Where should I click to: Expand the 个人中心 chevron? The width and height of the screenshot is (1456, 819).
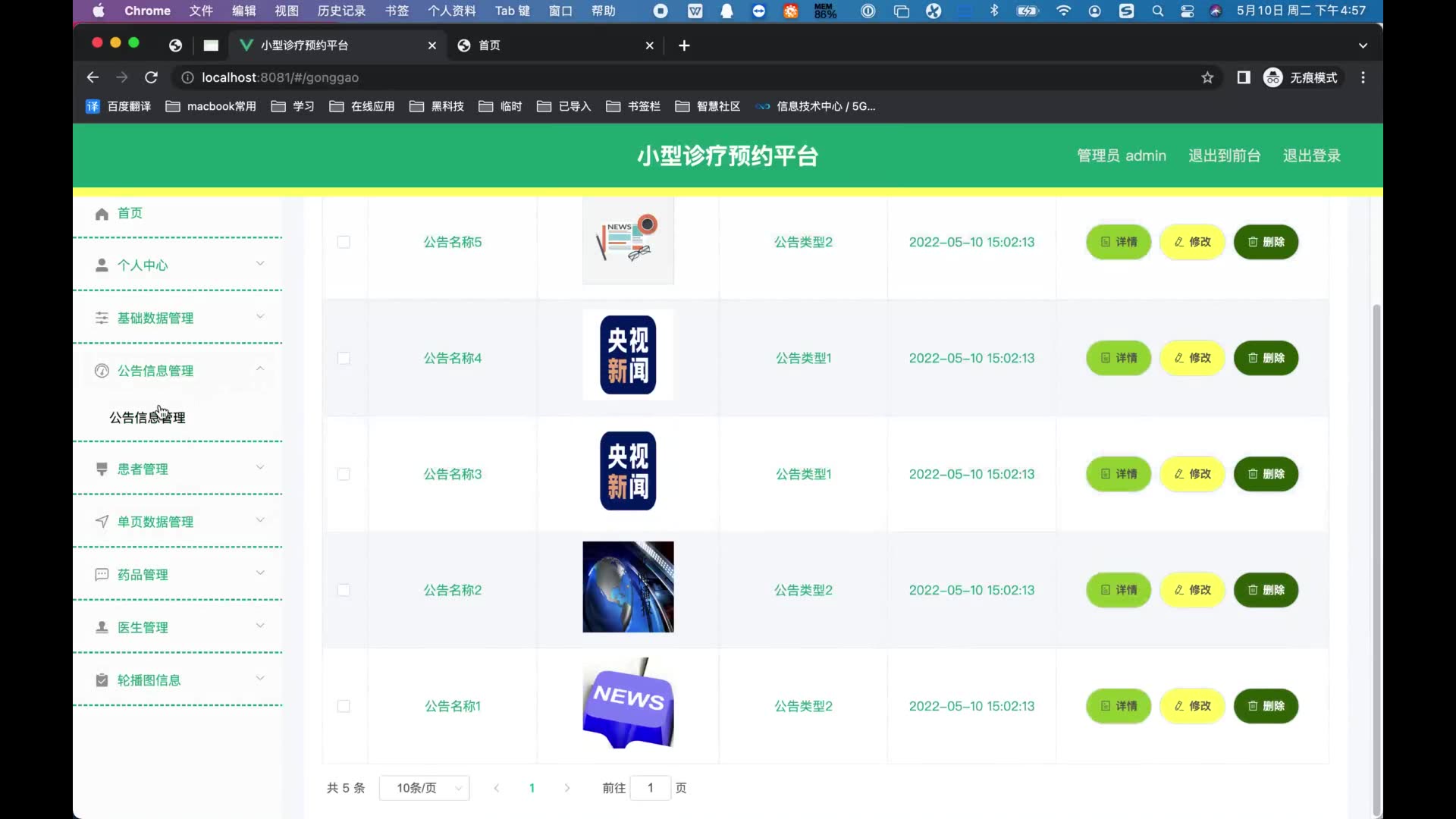click(x=260, y=264)
